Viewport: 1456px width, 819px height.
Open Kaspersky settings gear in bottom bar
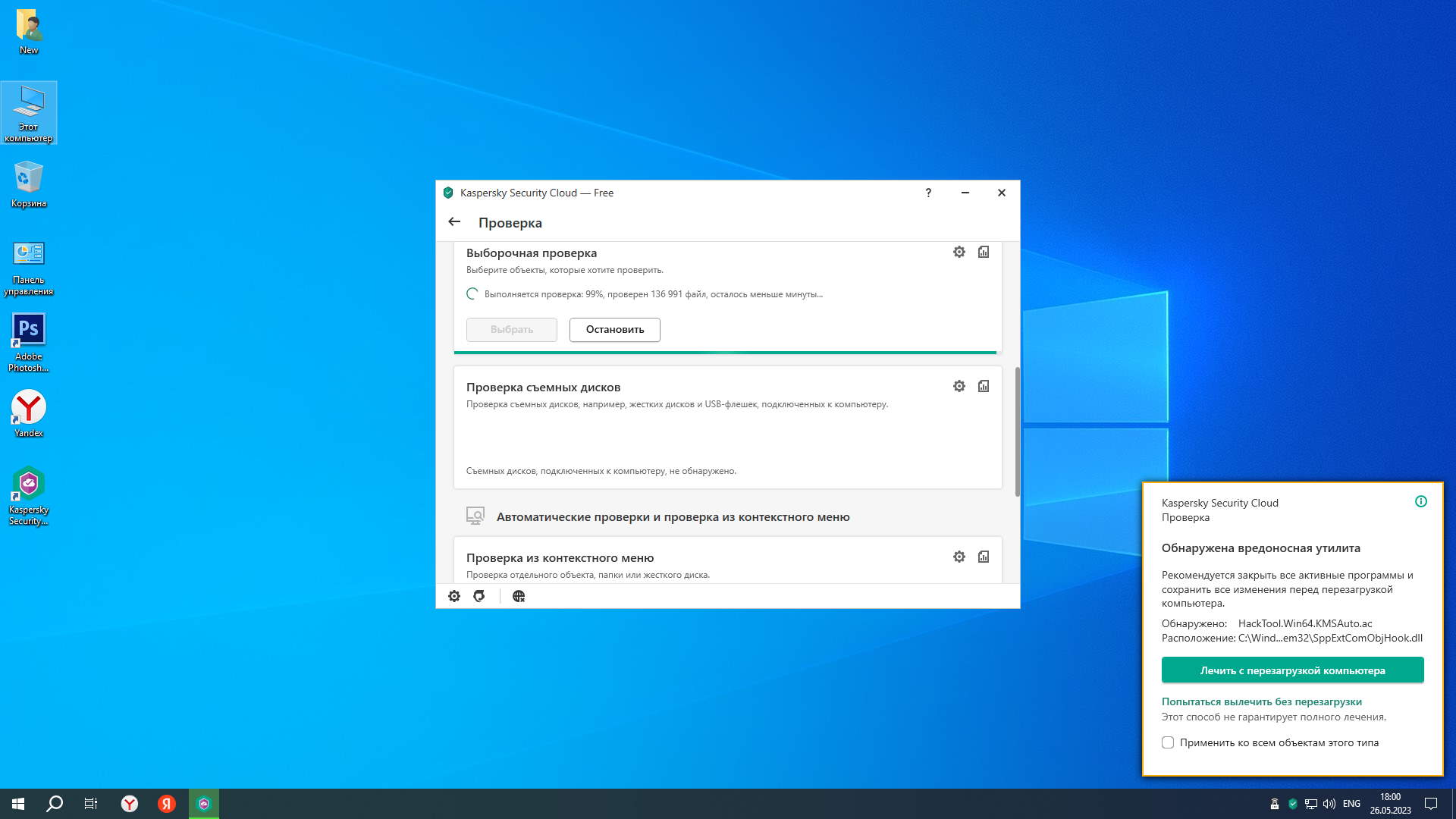tap(454, 596)
